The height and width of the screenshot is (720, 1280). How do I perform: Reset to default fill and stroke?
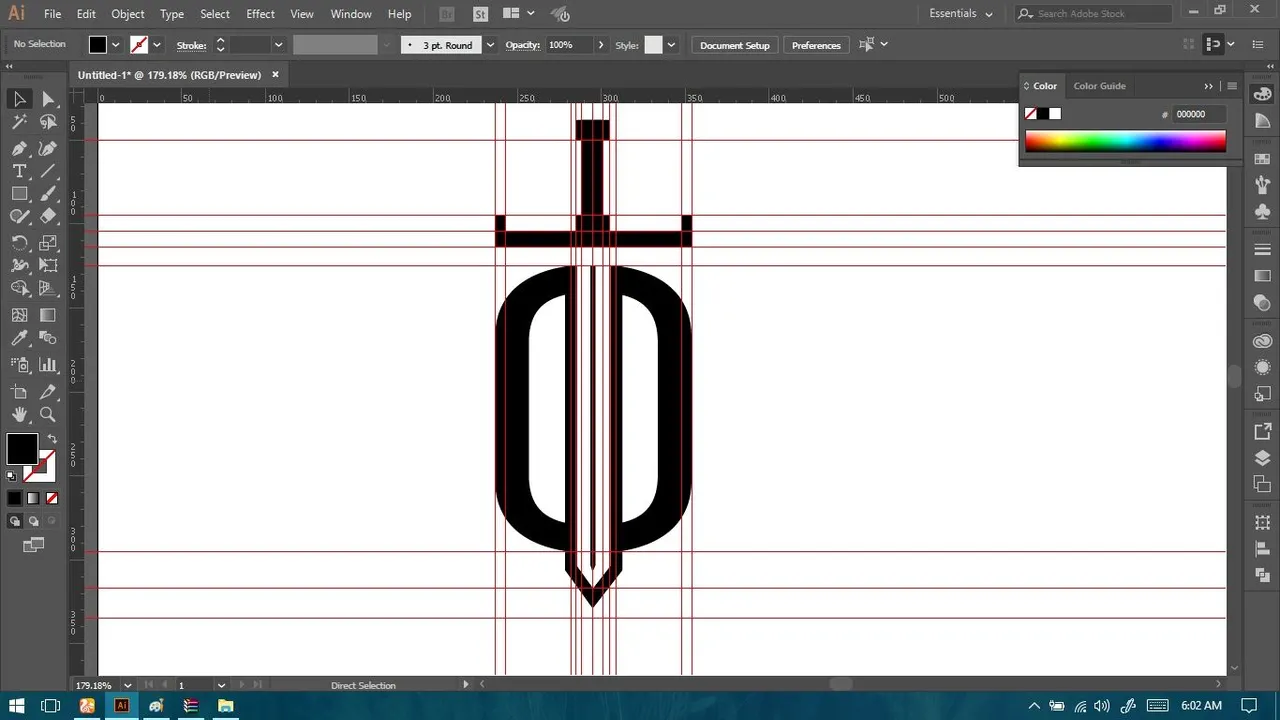click(12, 476)
